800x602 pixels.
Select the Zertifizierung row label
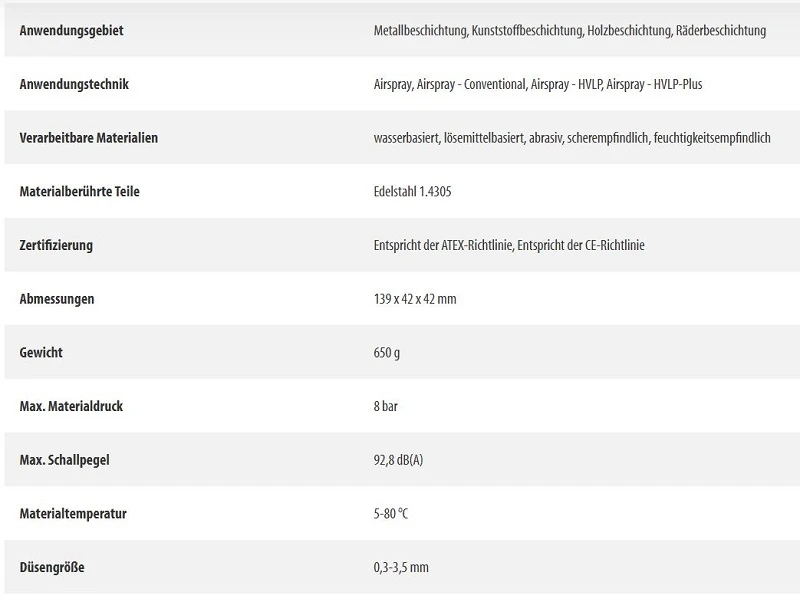tap(56, 245)
